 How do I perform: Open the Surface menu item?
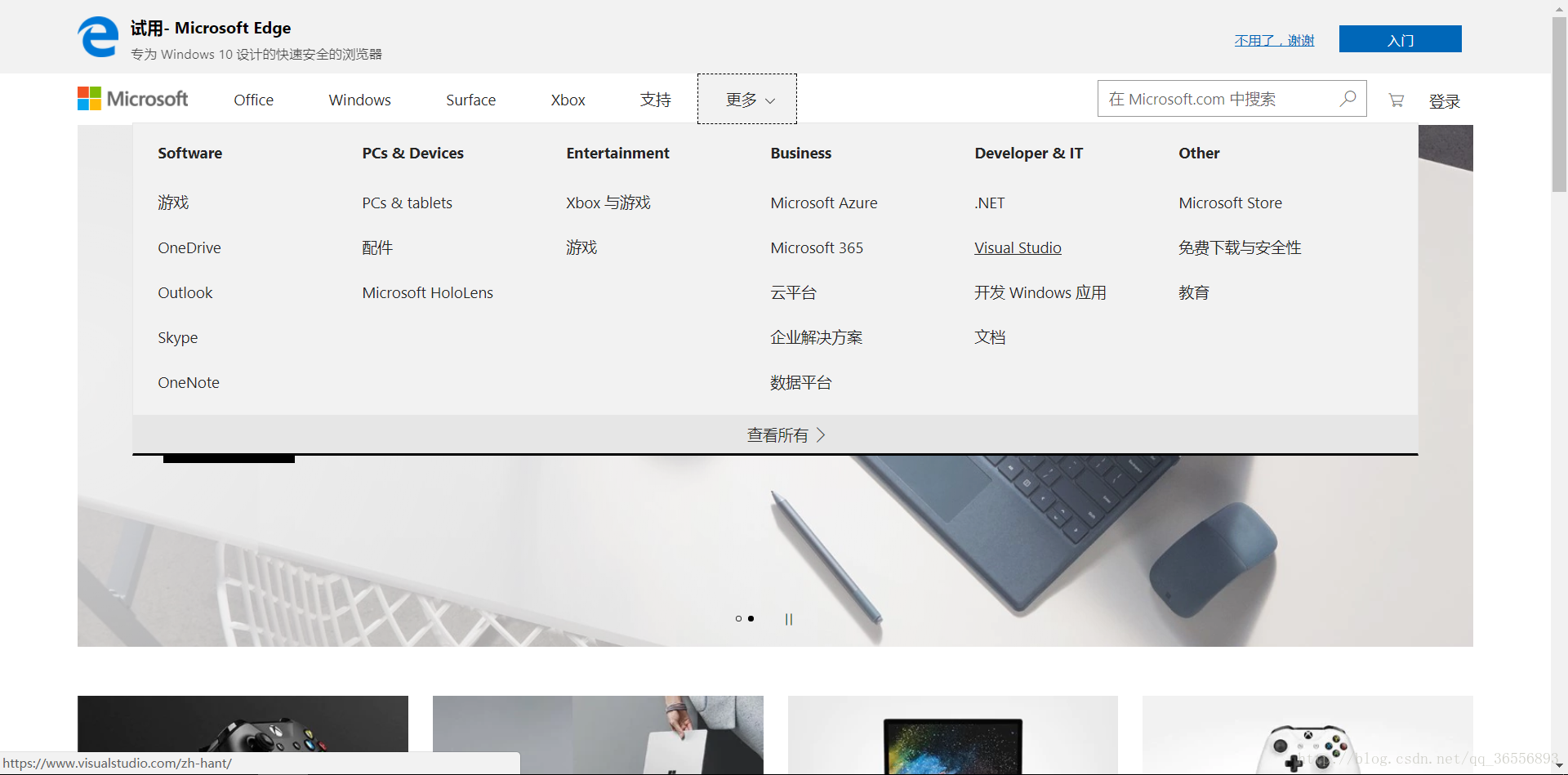pyautogui.click(x=471, y=100)
